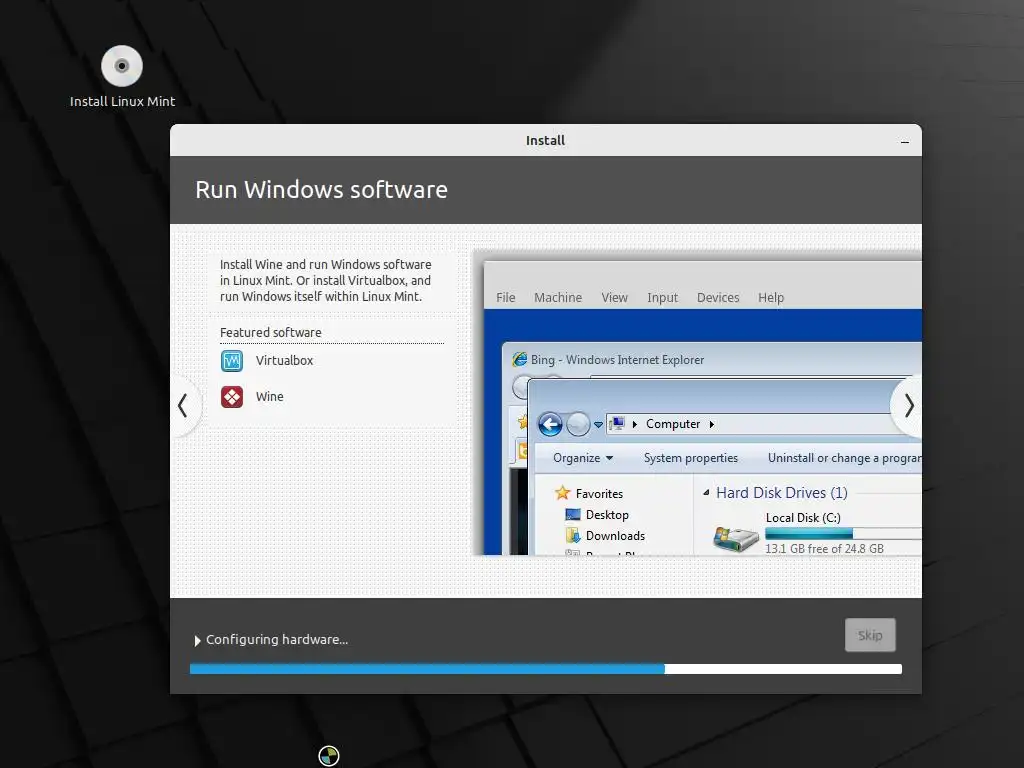
Task: Click the Wine application icon
Action: (x=232, y=396)
